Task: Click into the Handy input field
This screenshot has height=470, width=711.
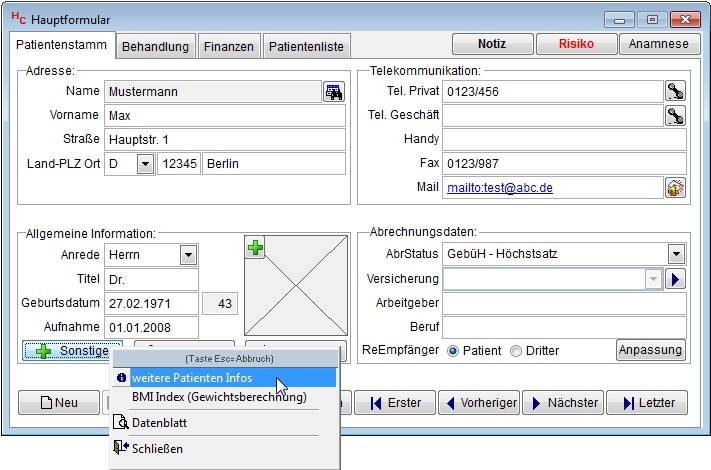Action: tap(564, 139)
